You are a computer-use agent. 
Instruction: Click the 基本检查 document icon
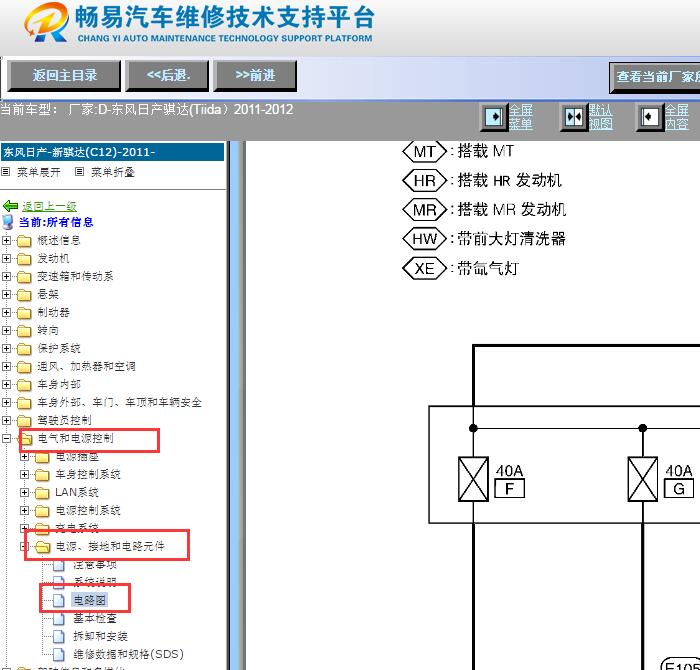[59, 619]
